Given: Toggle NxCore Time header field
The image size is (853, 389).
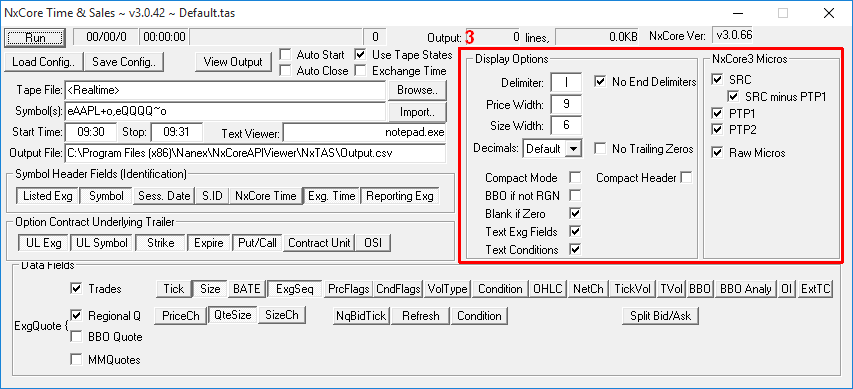Looking at the screenshot, I should click(x=265, y=196).
